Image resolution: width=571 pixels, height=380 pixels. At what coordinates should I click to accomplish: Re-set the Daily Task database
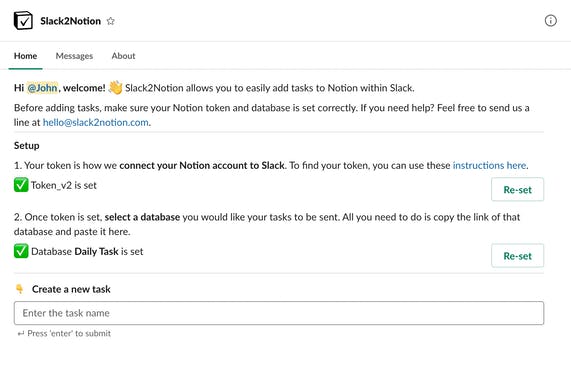(x=517, y=256)
